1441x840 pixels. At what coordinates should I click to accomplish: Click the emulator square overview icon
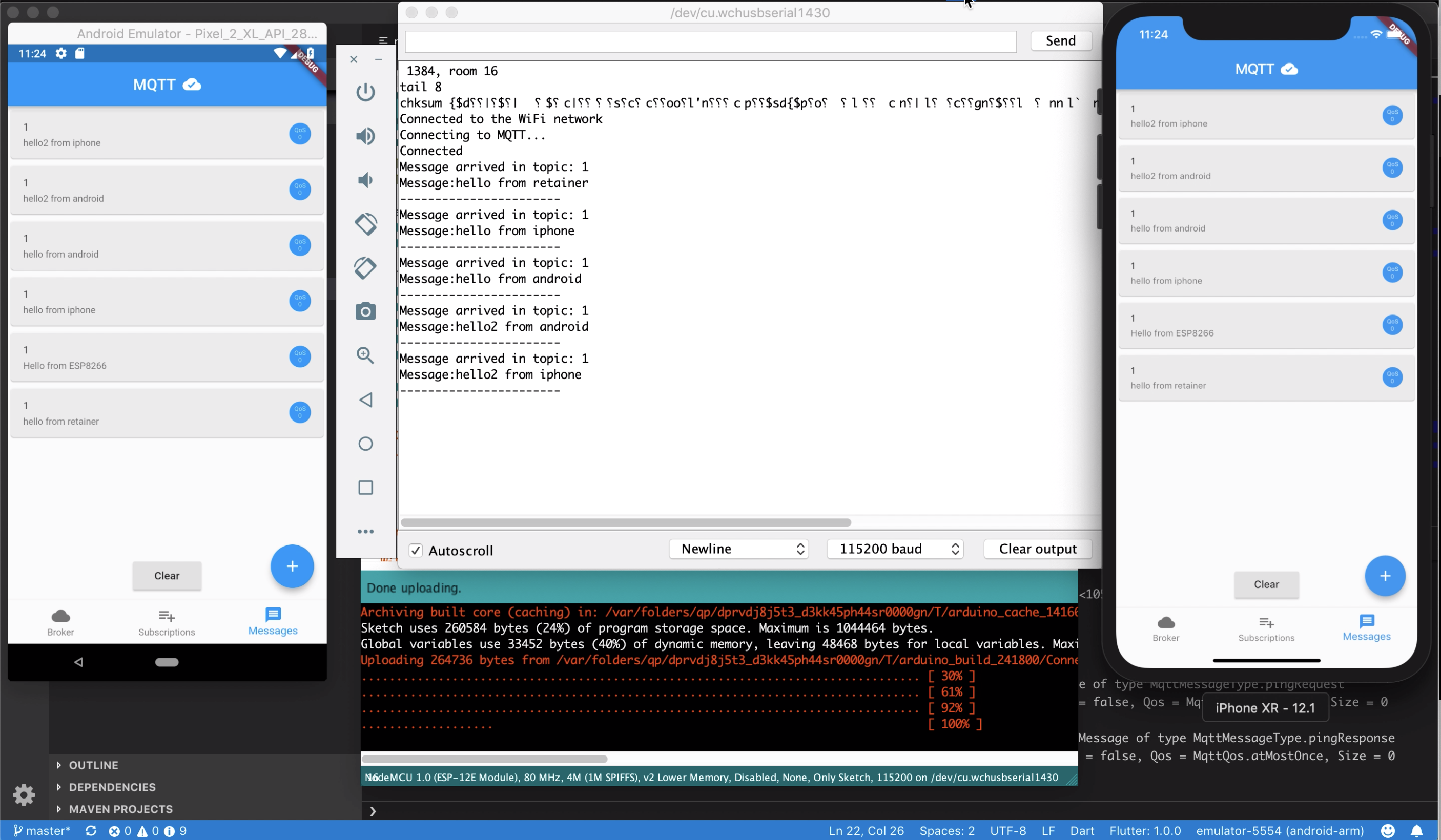[x=365, y=488]
